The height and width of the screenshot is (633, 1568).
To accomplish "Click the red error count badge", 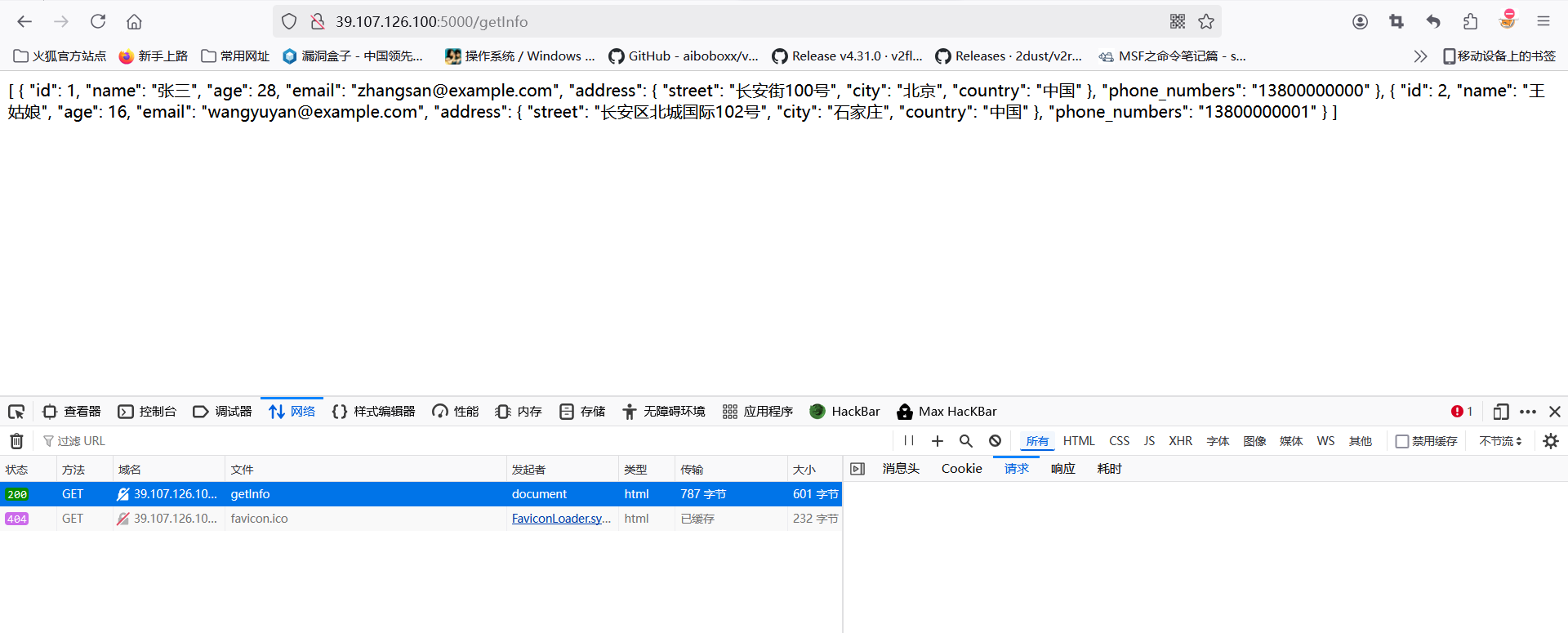I will (1462, 412).
